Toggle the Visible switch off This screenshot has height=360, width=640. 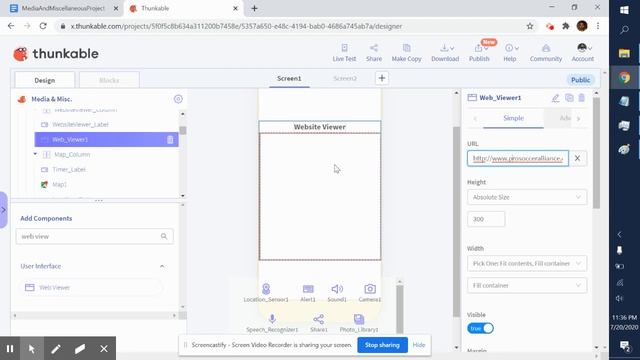click(x=480, y=328)
